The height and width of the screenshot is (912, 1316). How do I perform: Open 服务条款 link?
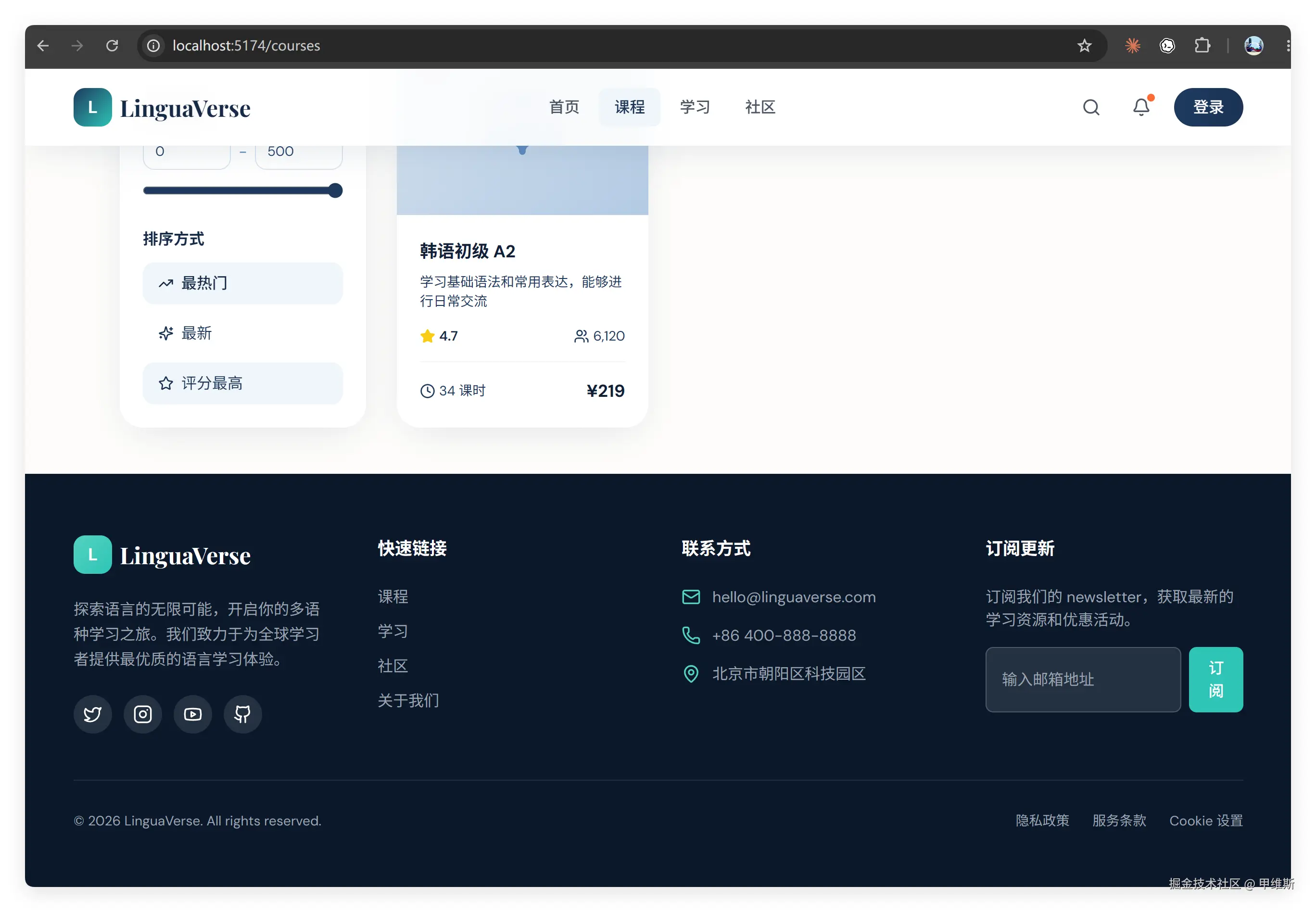coord(1119,821)
